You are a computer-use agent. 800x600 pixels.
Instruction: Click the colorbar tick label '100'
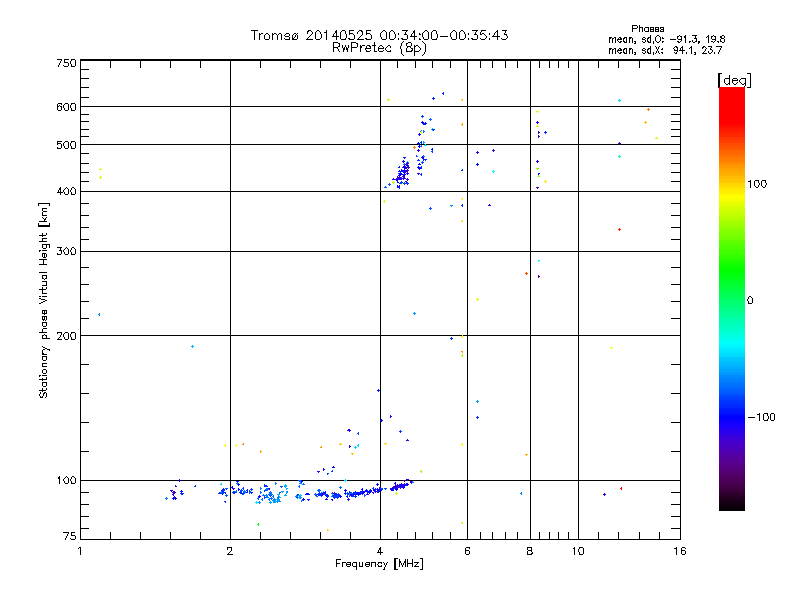point(757,184)
